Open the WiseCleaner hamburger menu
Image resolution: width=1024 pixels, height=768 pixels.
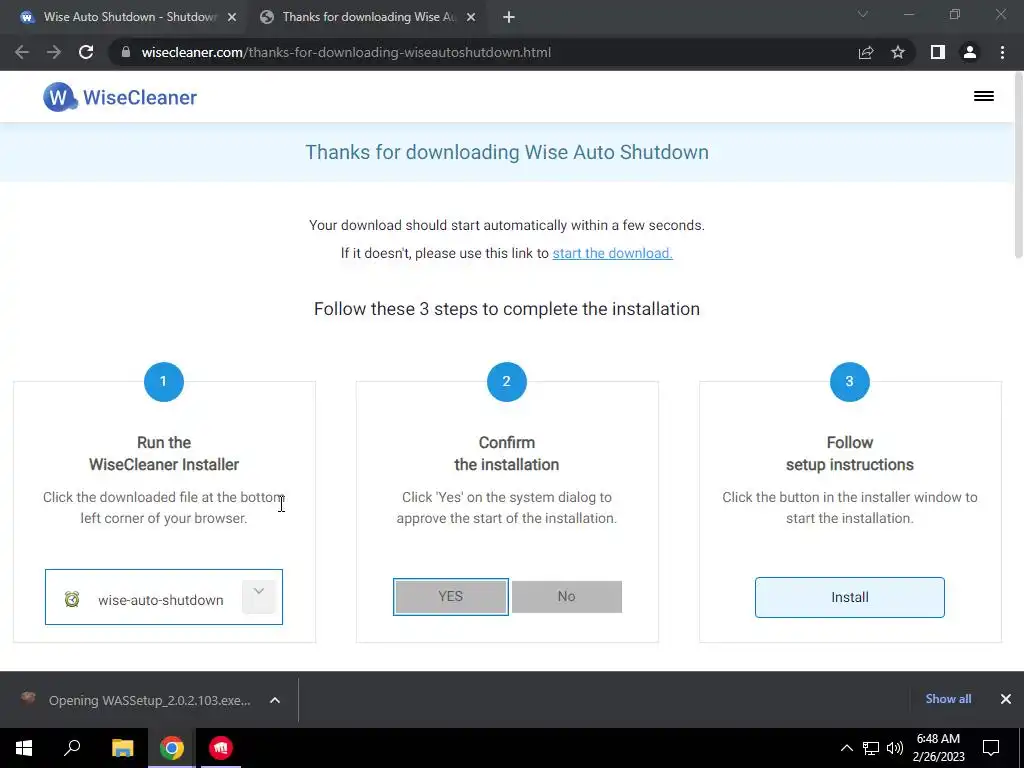(x=984, y=96)
